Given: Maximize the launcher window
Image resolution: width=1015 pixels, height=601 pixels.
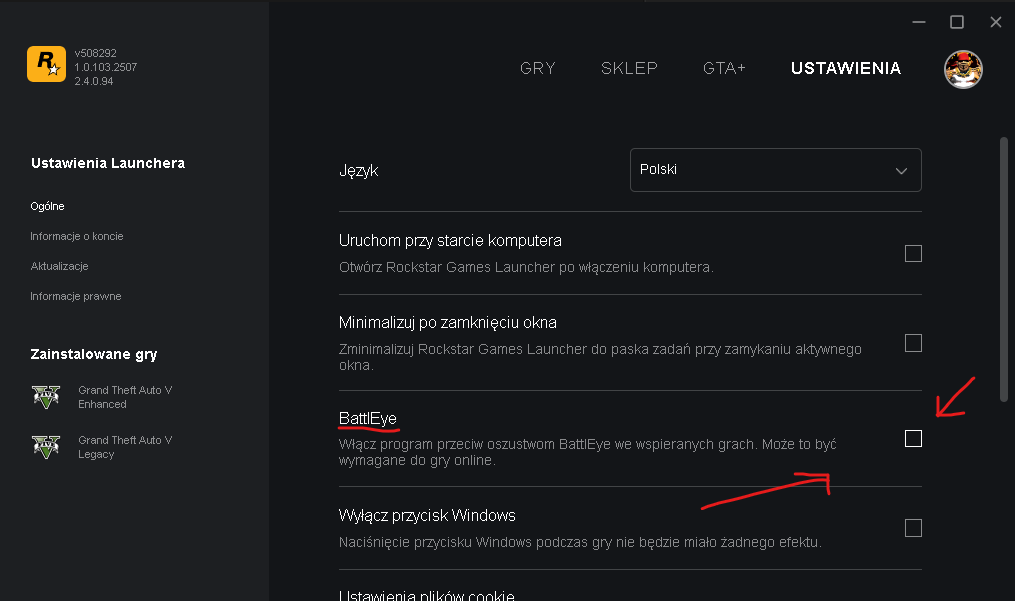Looking at the screenshot, I should 956,21.
